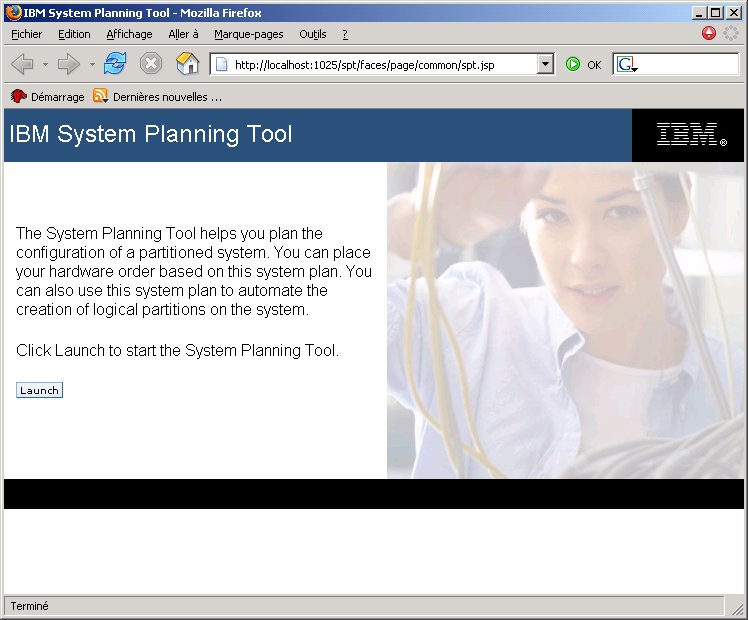Open the Outils menu
Viewport: 748px width, 620px height.
313,34
